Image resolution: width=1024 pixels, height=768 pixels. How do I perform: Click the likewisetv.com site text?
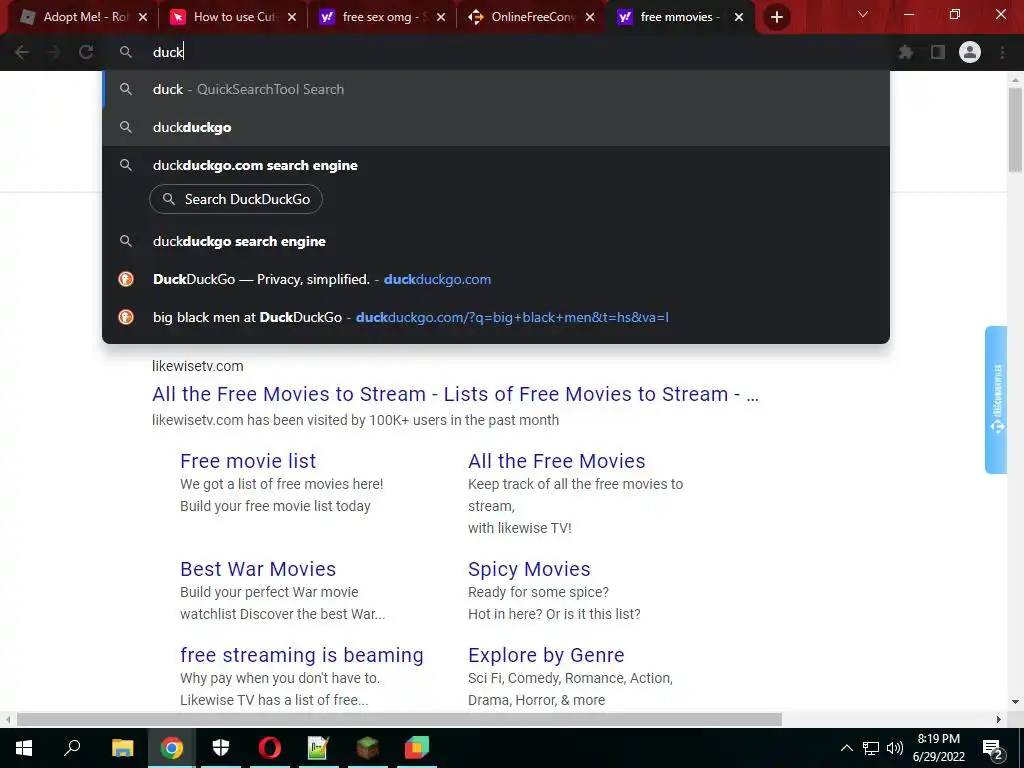point(198,366)
